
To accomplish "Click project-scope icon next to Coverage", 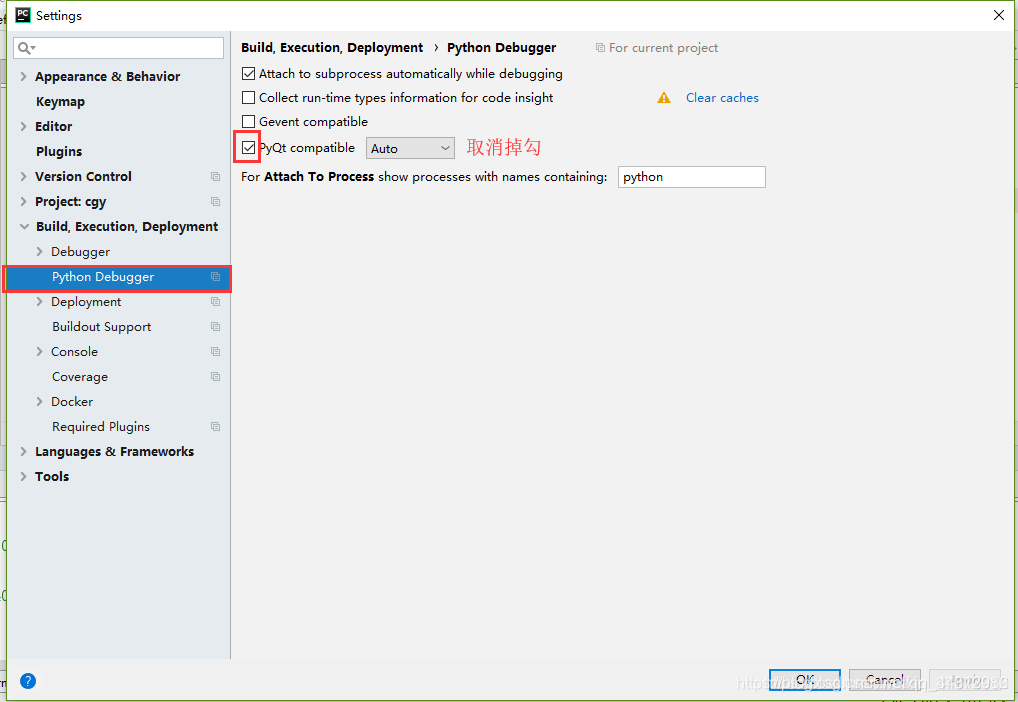I will (x=216, y=377).
